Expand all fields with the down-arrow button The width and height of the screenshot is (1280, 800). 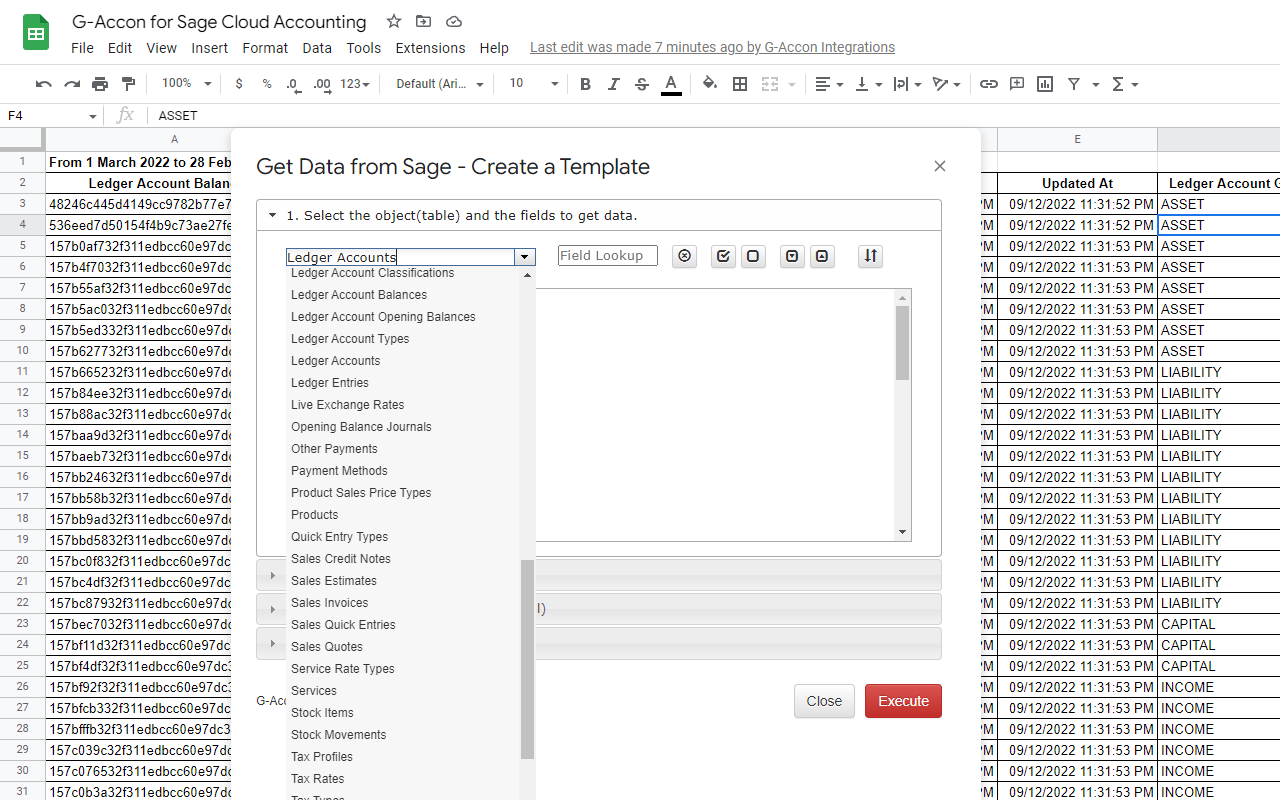[x=792, y=256]
